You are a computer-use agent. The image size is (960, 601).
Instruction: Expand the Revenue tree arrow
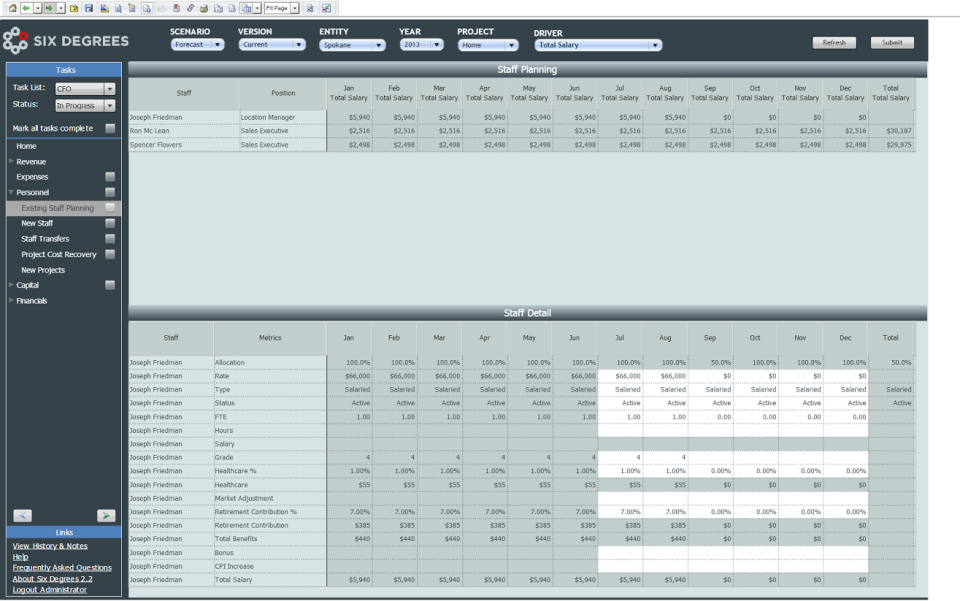[11, 161]
